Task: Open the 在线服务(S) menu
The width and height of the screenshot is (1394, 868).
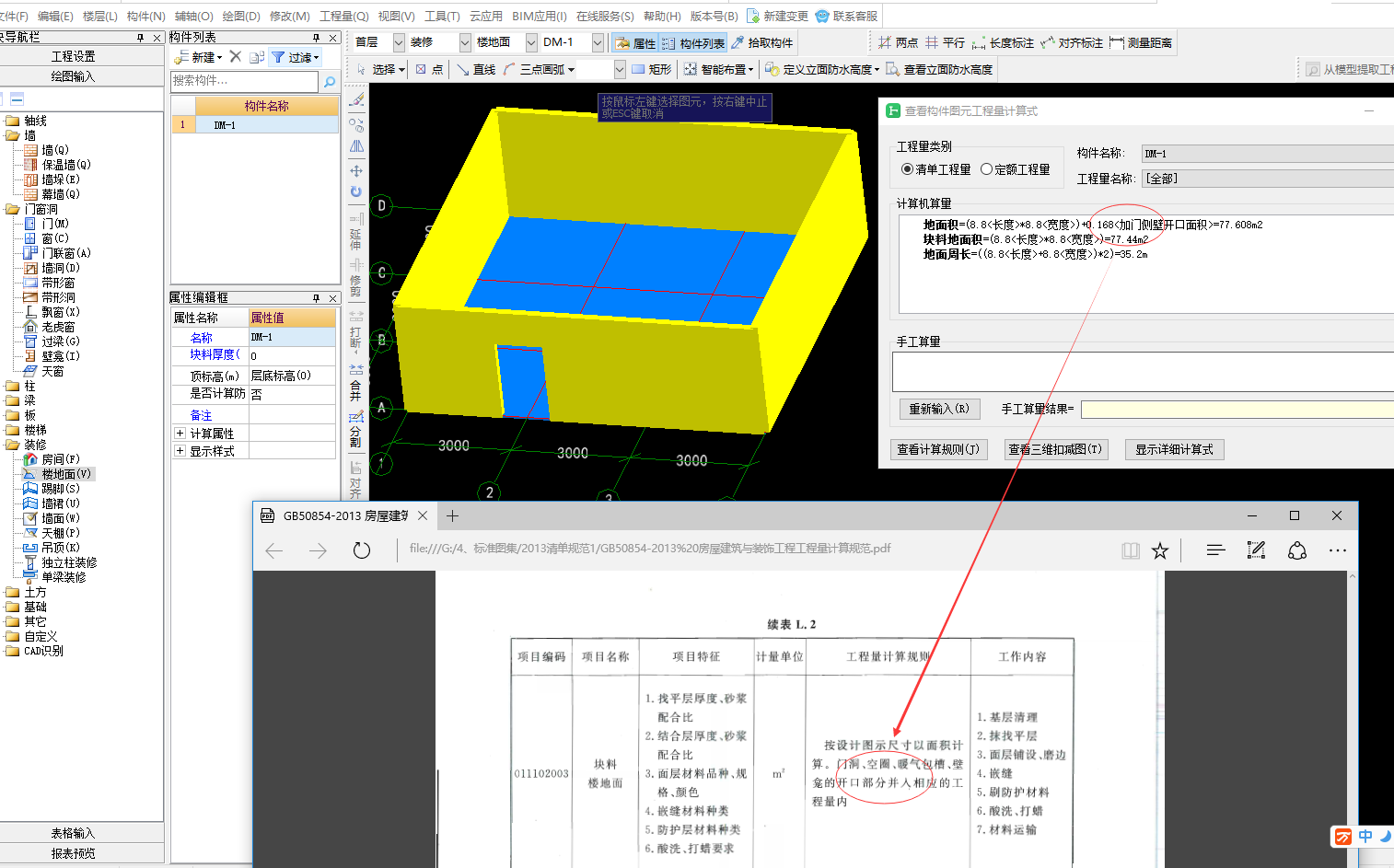Action: (x=605, y=16)
